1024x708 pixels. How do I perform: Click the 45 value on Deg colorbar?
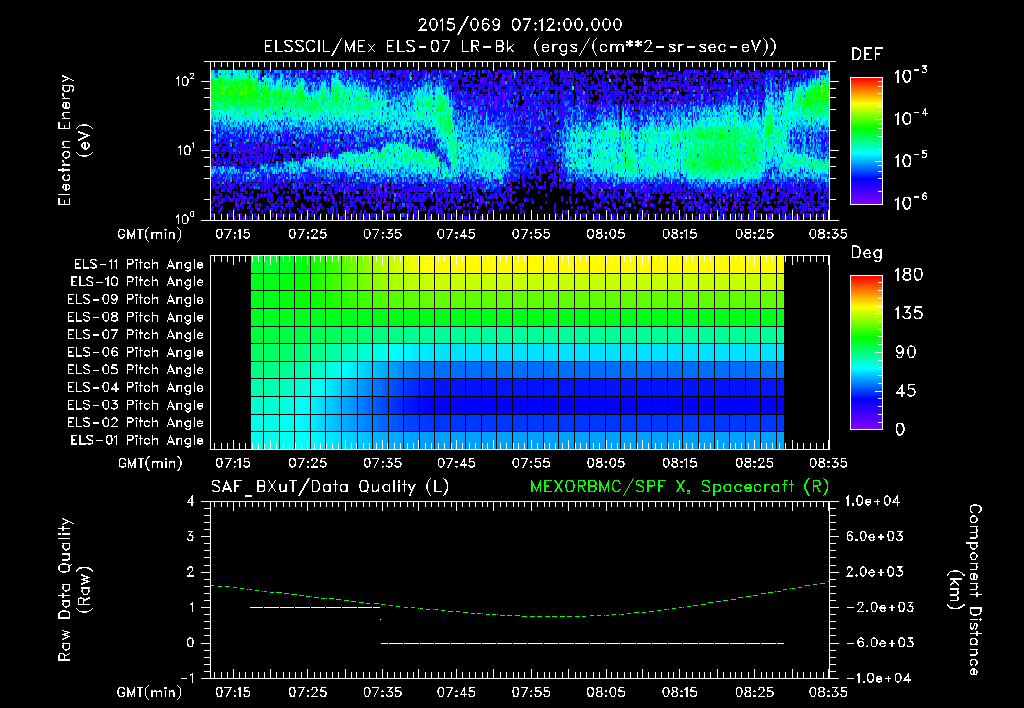(x=905, y=391)
